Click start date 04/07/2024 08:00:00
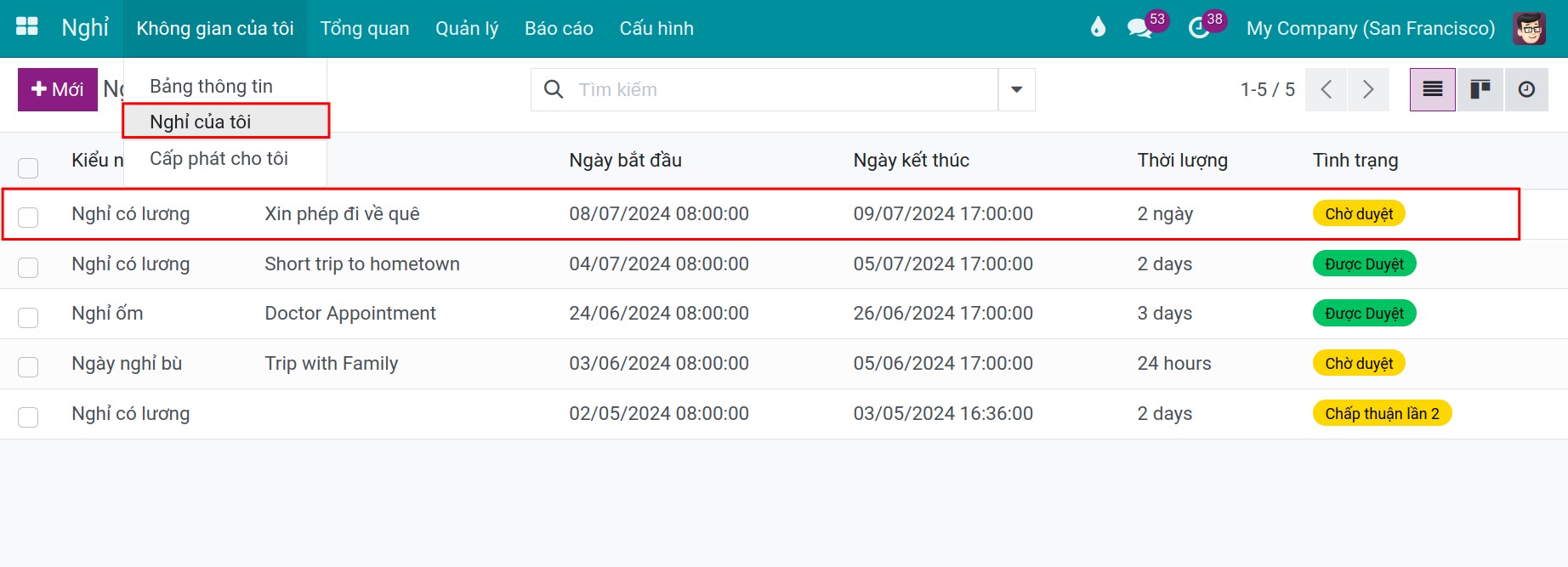Viewport: 1568px width, 567px height. point(659,264)
